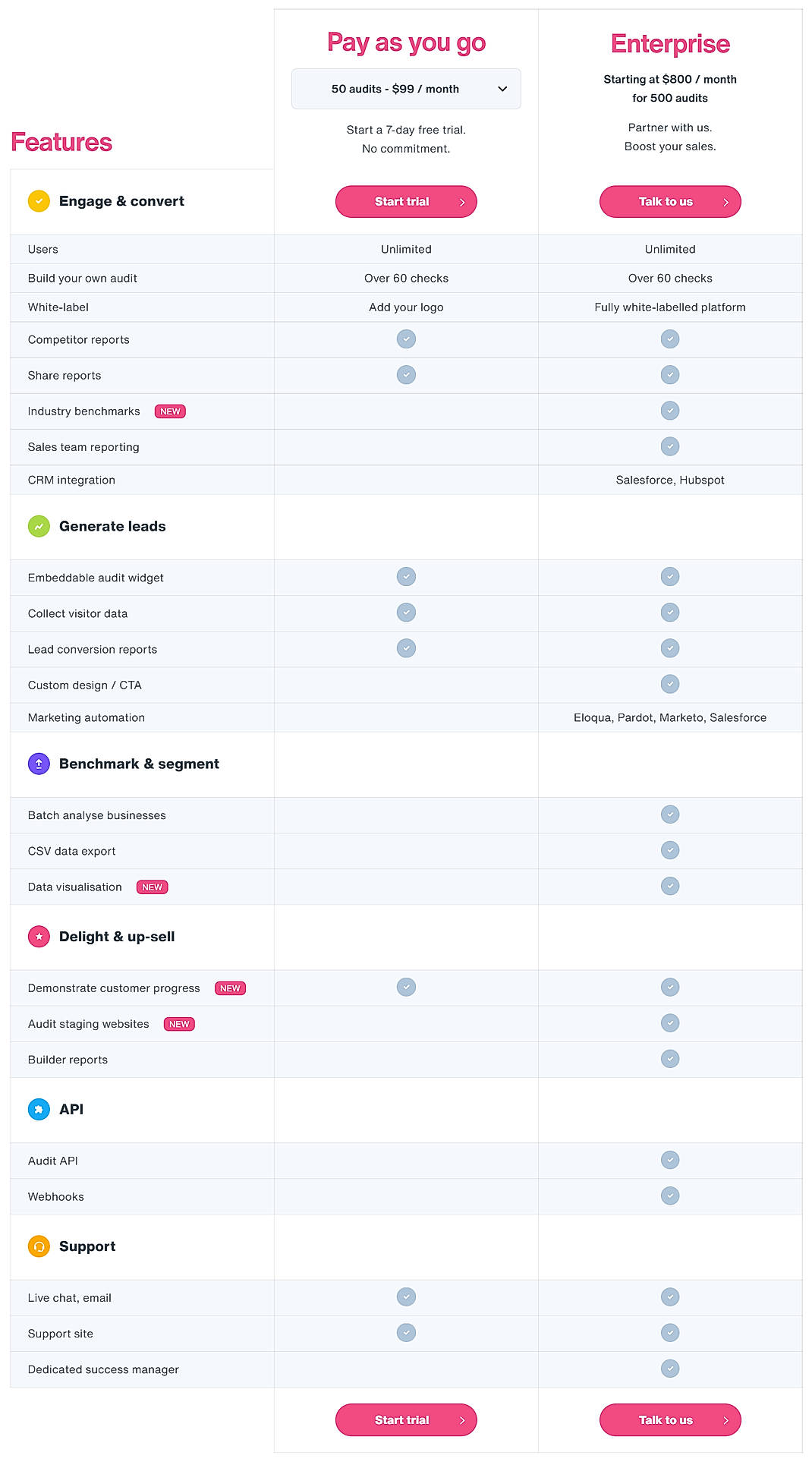
Task: Click the NEW badge beside Industry benchmarks
Action: coord(170,411)
